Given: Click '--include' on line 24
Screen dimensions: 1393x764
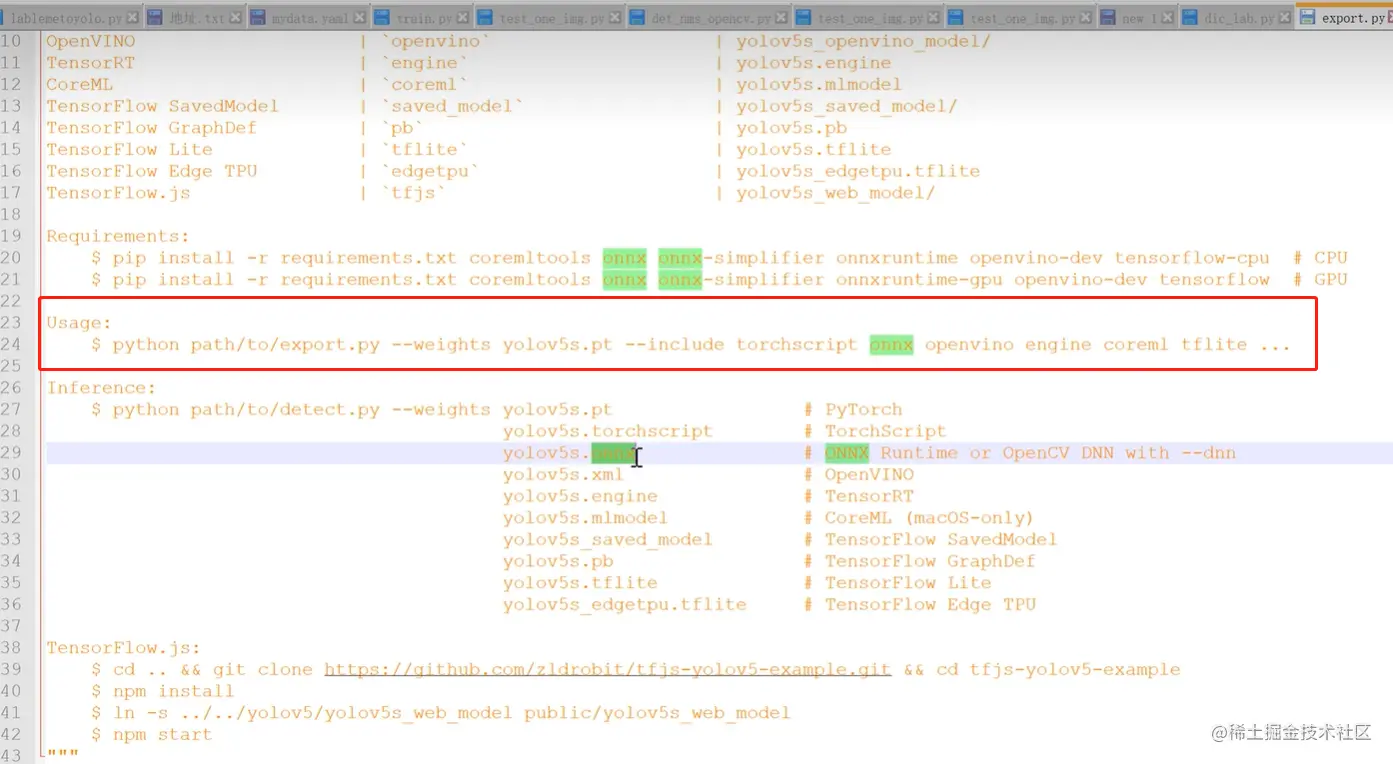Looking at the screenshot, I should [x=675, y=345].
